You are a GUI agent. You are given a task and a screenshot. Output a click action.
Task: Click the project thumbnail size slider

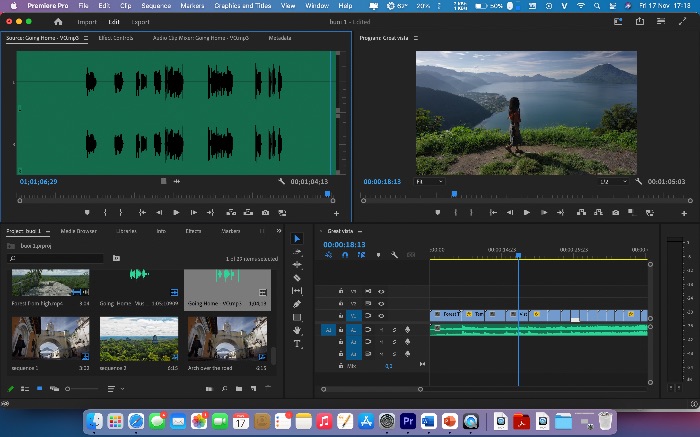[82, 389]
